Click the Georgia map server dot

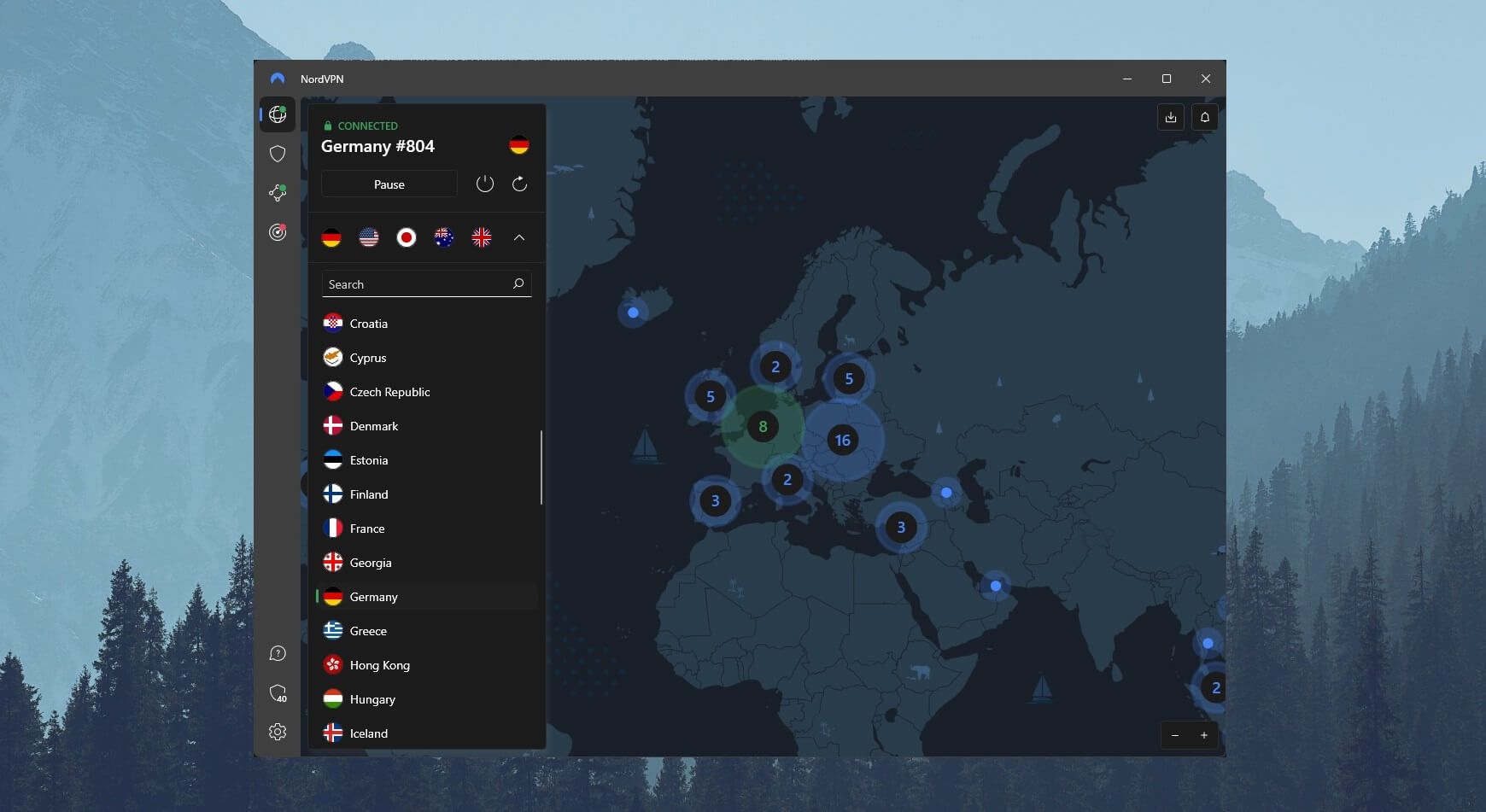946,493
